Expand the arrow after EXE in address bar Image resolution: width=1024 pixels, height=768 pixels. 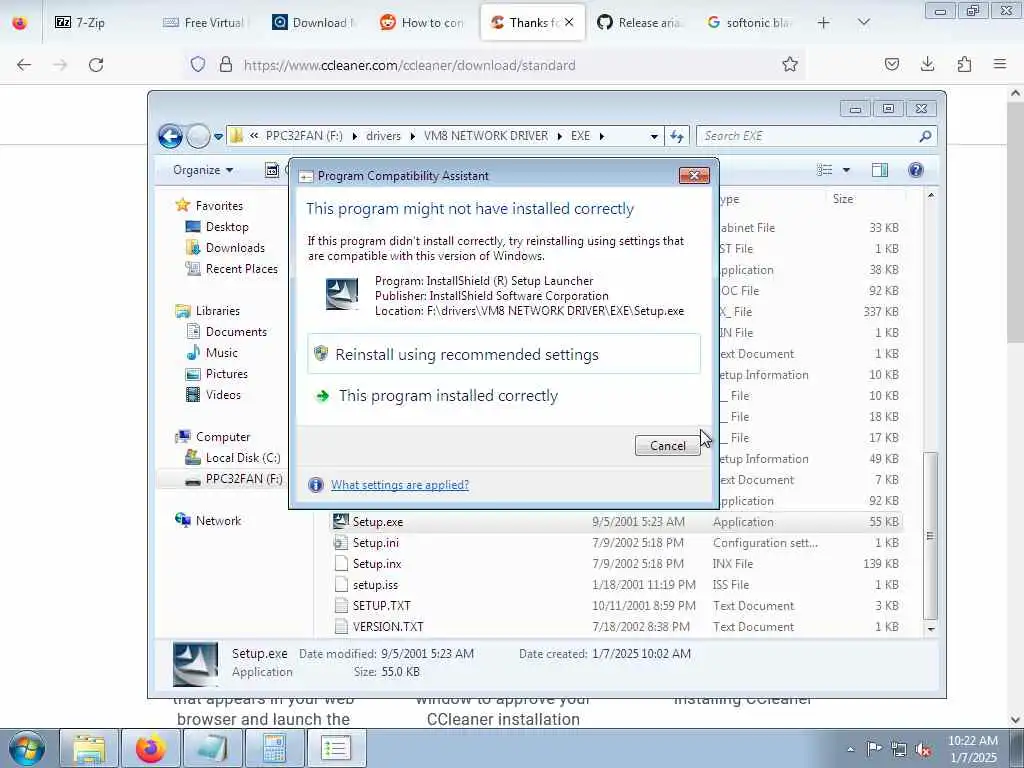(601, 136)
